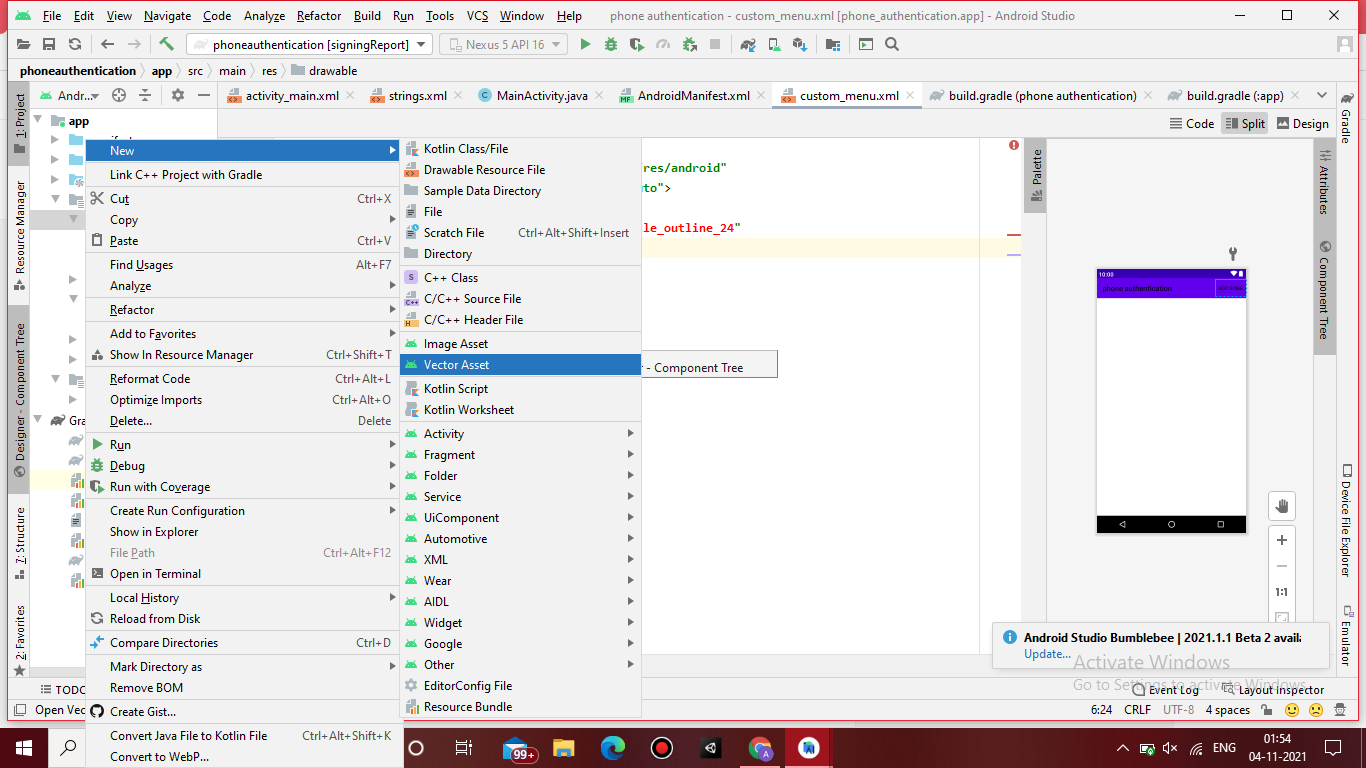The height and width of the screenshot is (768, 1366).
Task: Switch to the MainActivity.java tab
Action: 541,96
